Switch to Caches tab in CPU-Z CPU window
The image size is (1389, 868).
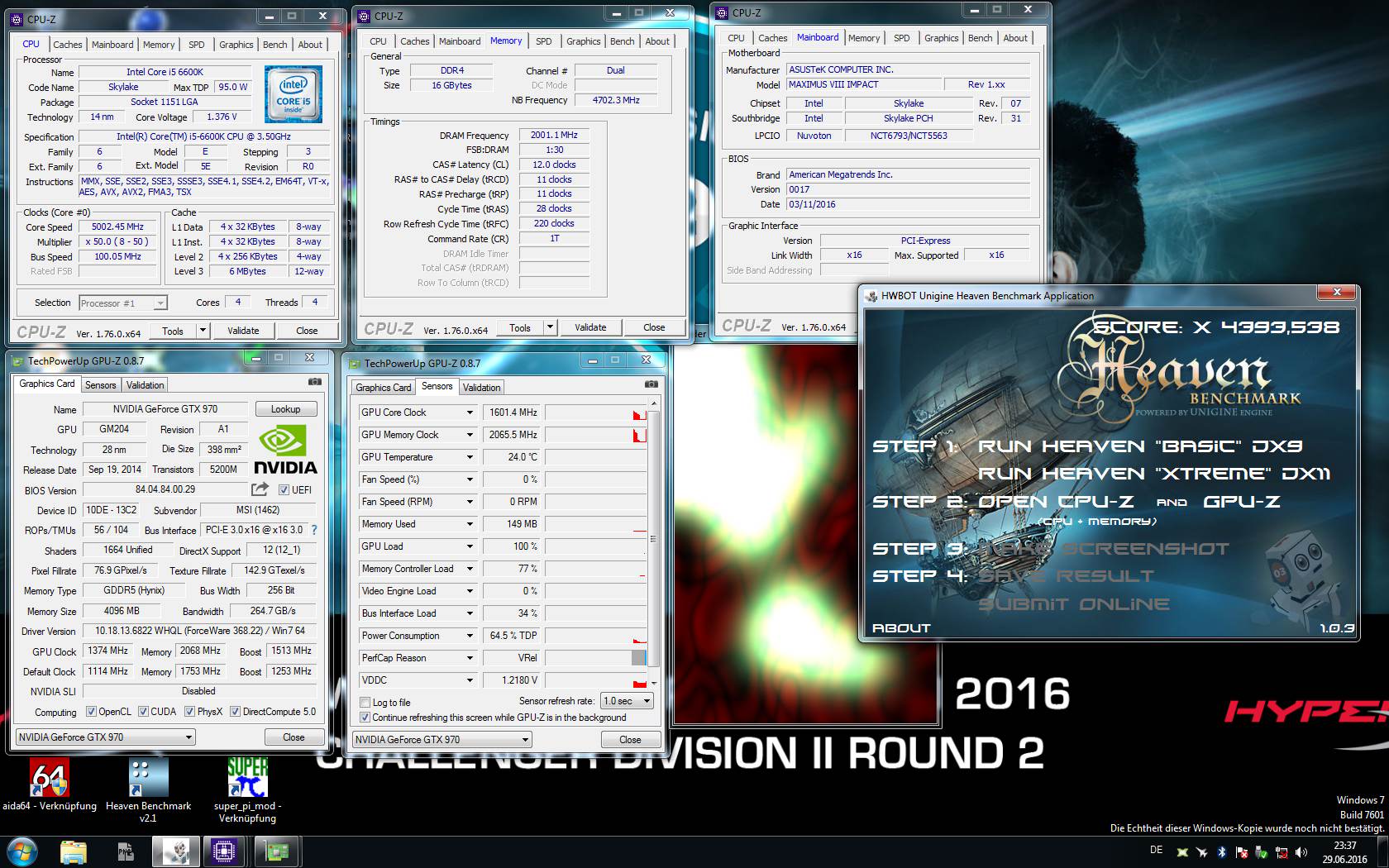coord(68,45)
